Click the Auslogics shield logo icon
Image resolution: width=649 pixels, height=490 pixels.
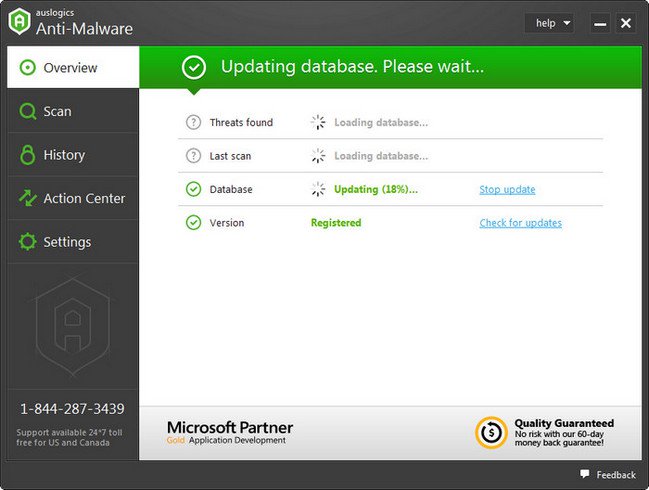click(19, 21)
